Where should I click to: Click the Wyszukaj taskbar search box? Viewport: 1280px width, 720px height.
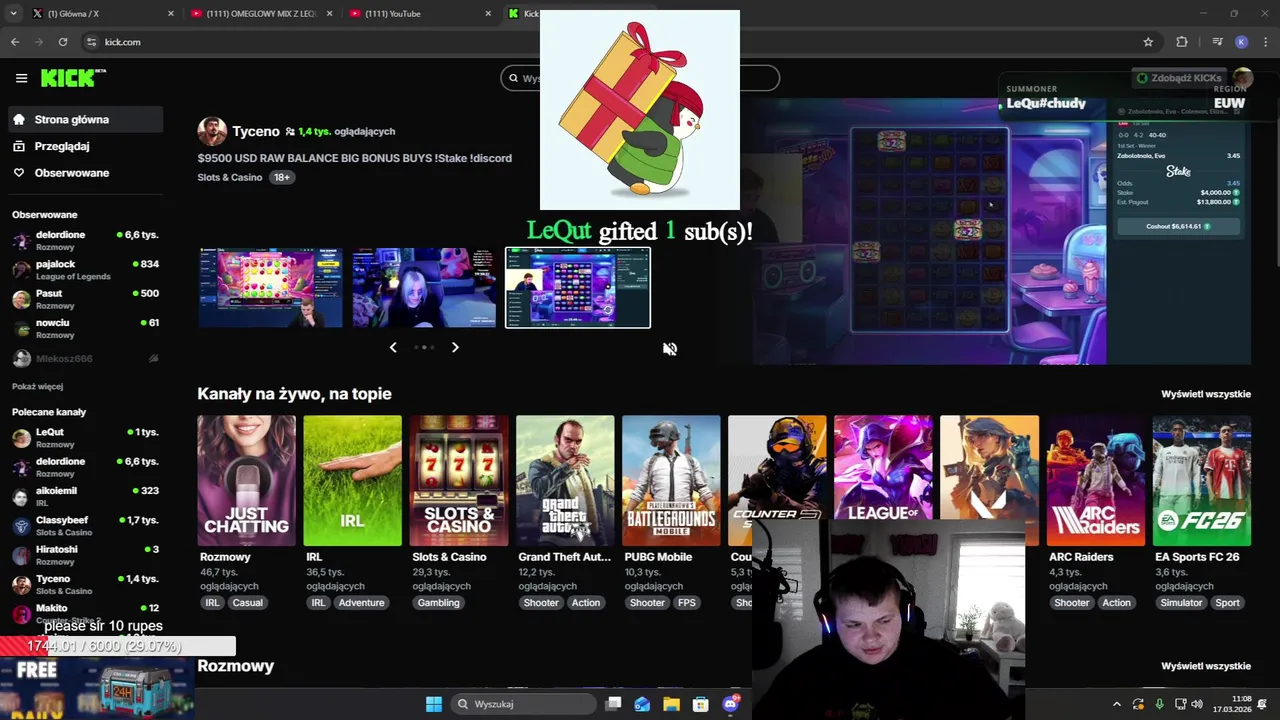point(525,704)
